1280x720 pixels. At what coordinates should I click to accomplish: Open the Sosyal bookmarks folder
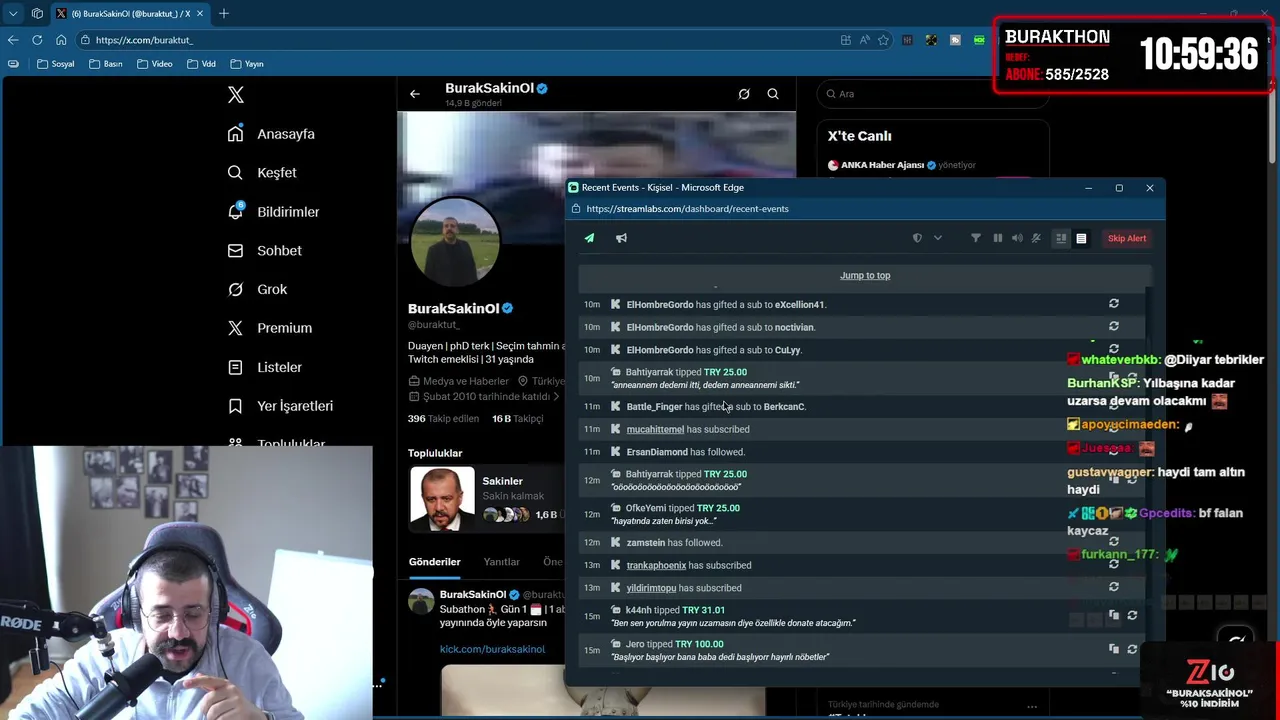pos(56,64)
